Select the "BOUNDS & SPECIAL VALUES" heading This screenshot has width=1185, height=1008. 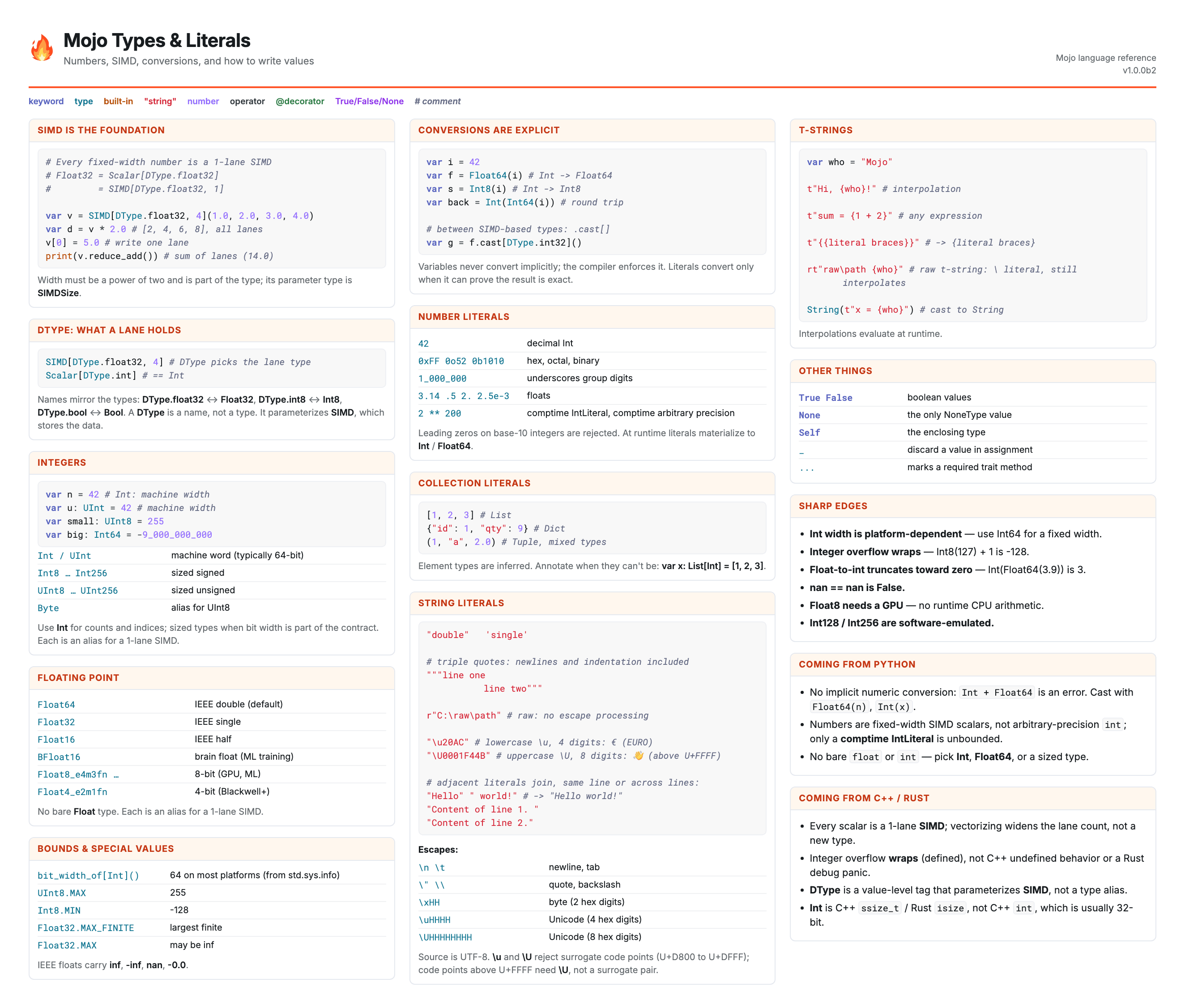tap(106, 849)
